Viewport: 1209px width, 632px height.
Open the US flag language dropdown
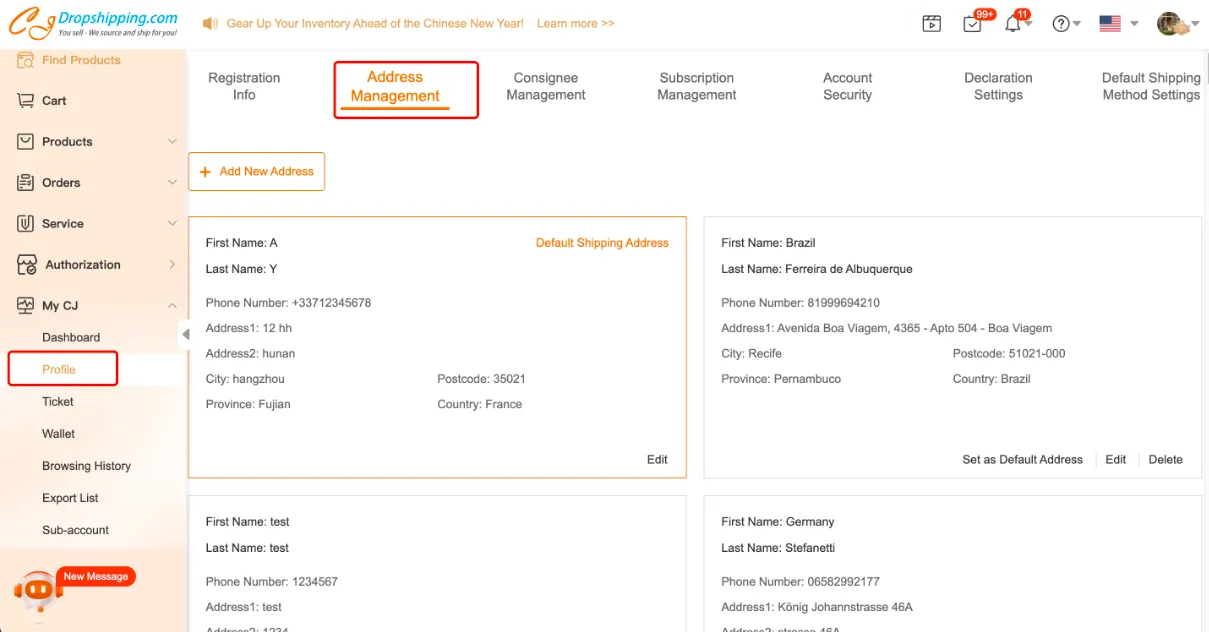coord(1118,24)
